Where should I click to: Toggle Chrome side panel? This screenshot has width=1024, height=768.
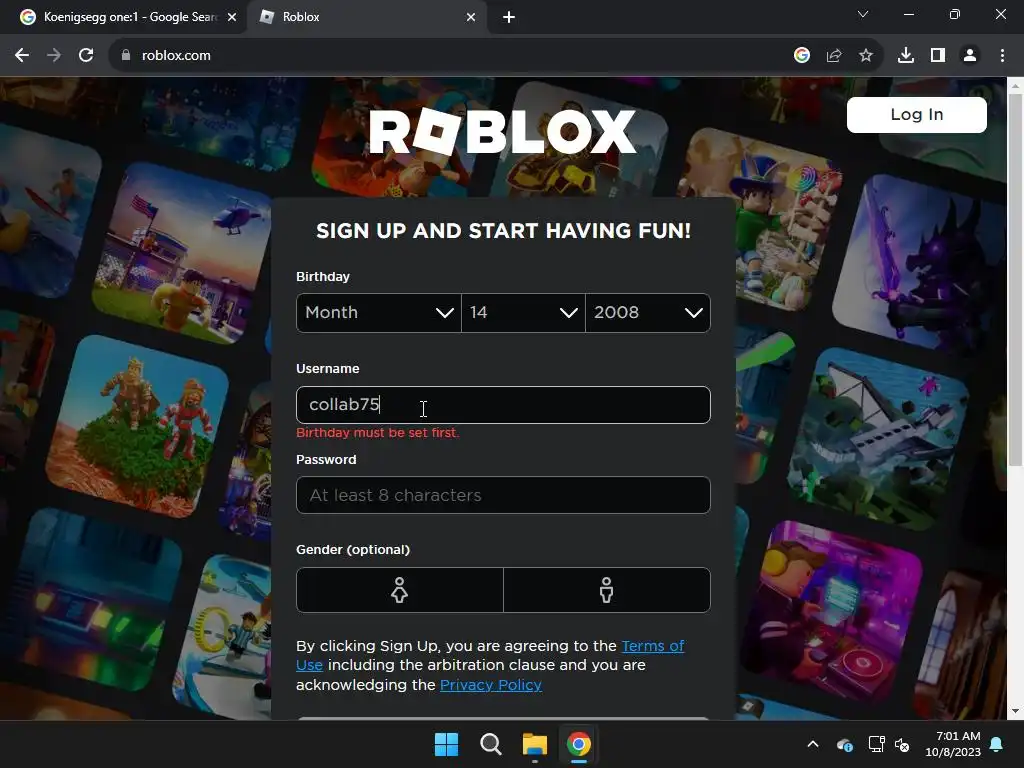(x=938, y=56)
